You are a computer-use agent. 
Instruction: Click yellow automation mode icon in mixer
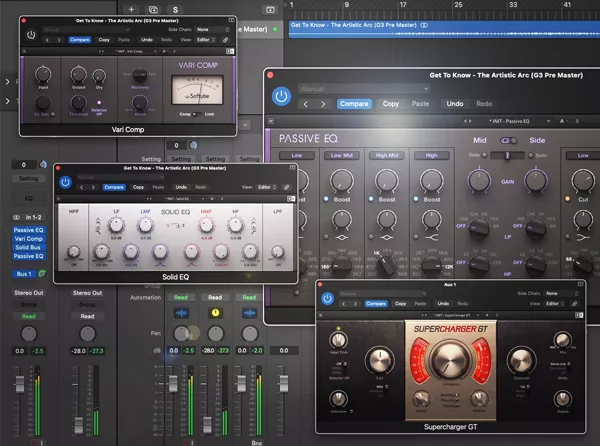pyautogui.click(x=215, y=313)
